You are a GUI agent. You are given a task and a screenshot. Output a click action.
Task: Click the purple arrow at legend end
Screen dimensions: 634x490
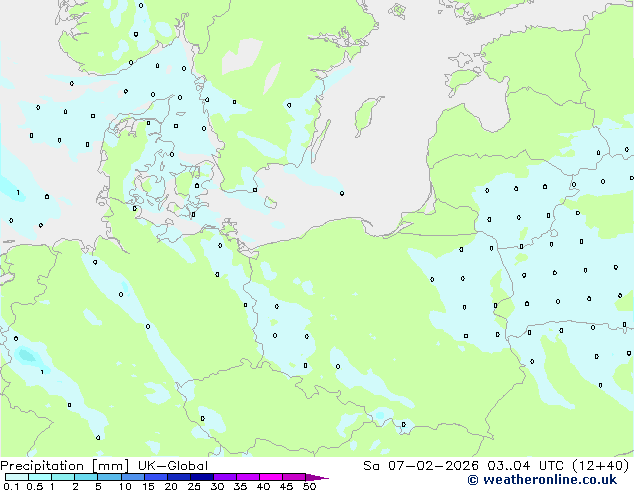317,477
